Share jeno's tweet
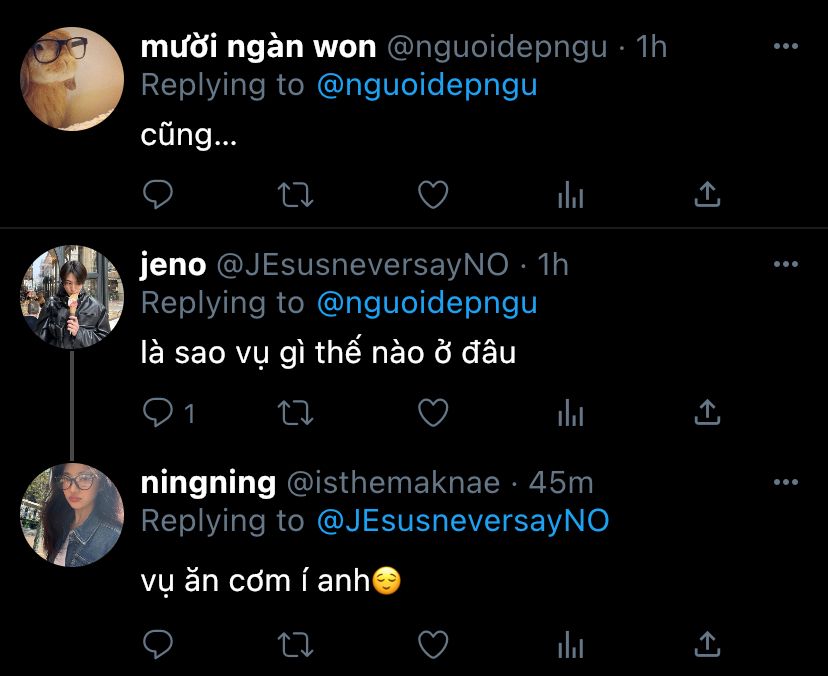Image resolution: width=828 pixels, height=676 pixels. click(x=707, y=412)
